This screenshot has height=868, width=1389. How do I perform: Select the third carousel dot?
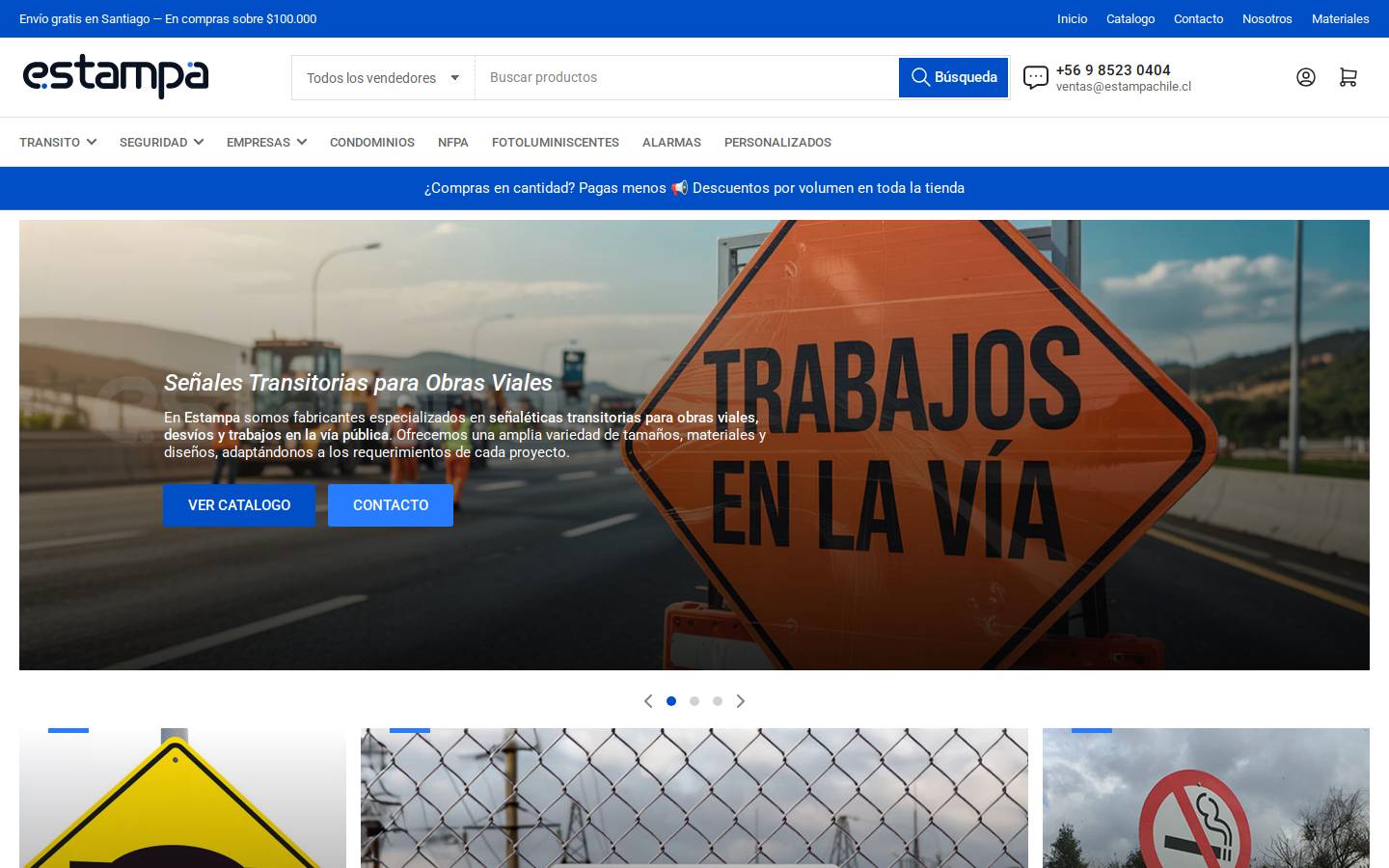[x=718, y=701]
